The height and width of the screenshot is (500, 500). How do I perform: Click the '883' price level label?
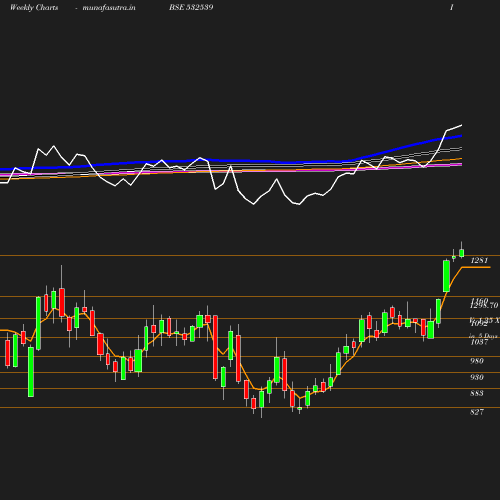[477, 393]
